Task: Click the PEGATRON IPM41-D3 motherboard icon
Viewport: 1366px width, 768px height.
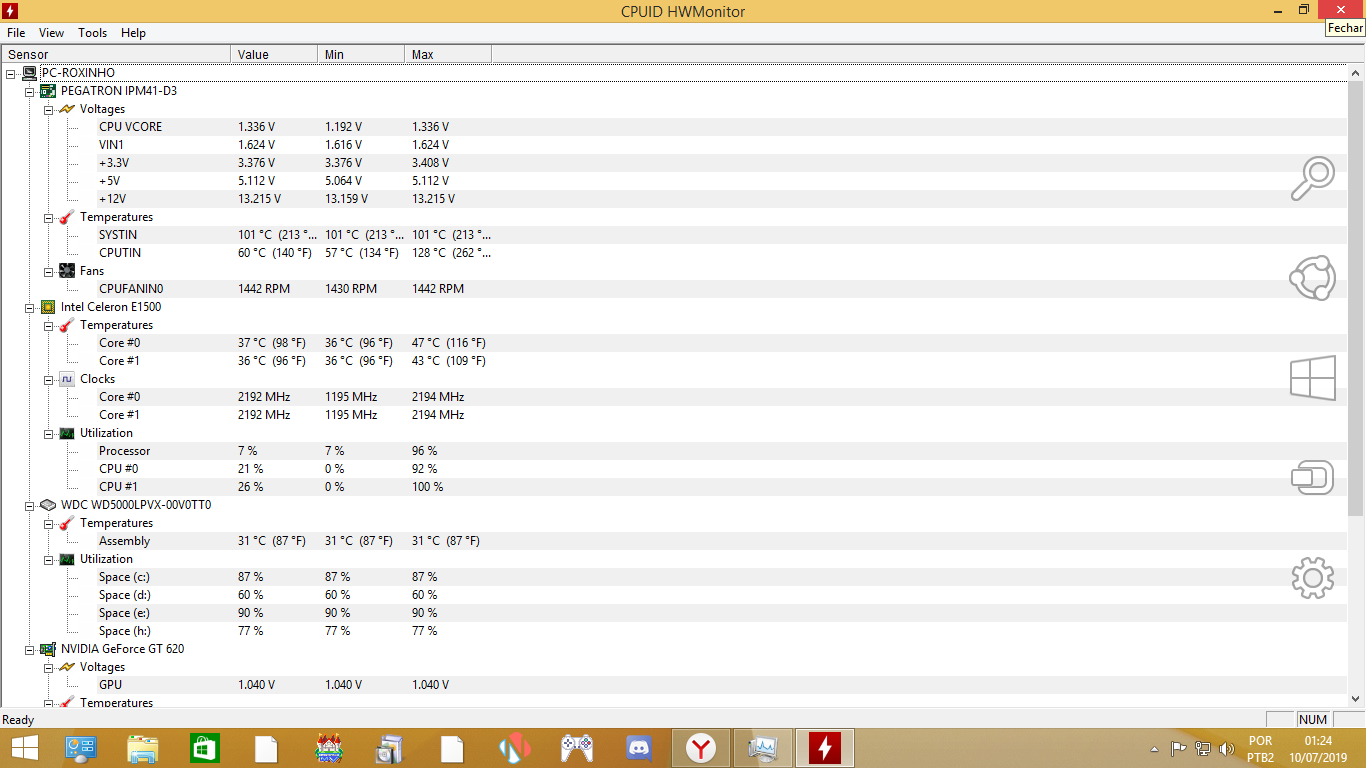Action: (x=48, y=91)
